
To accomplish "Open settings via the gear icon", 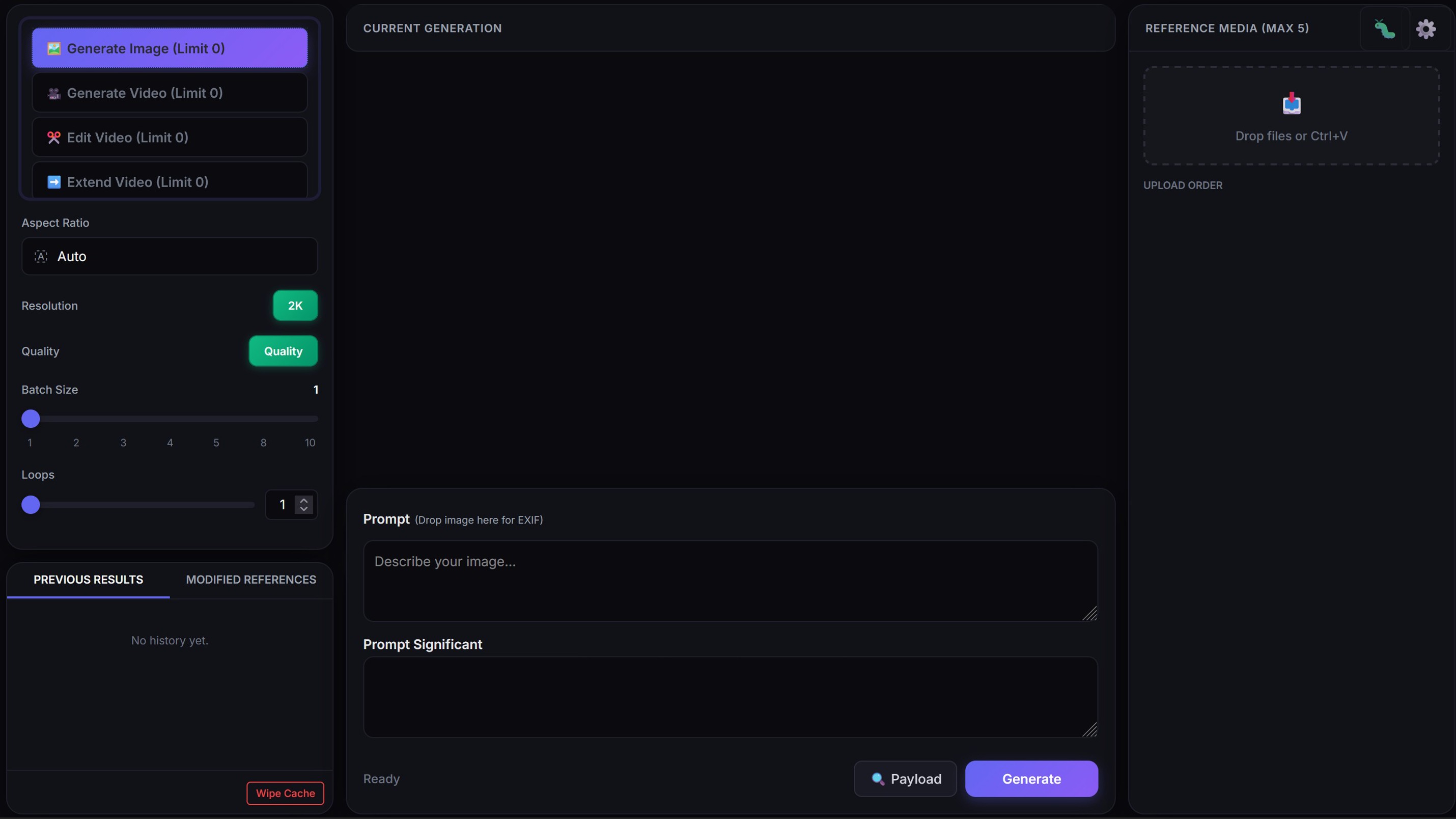I will pyautogui.click(x=1425, y=29).
